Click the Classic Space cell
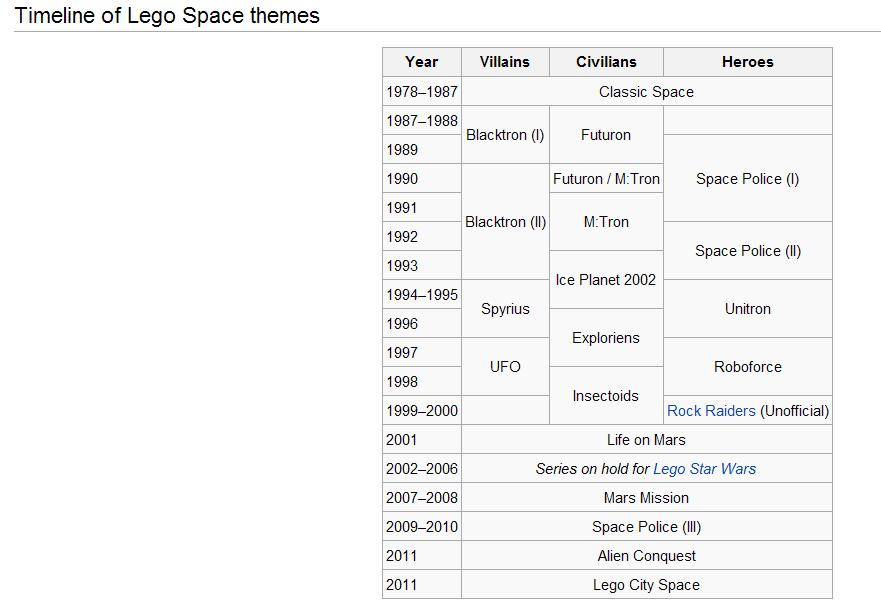 646,92
